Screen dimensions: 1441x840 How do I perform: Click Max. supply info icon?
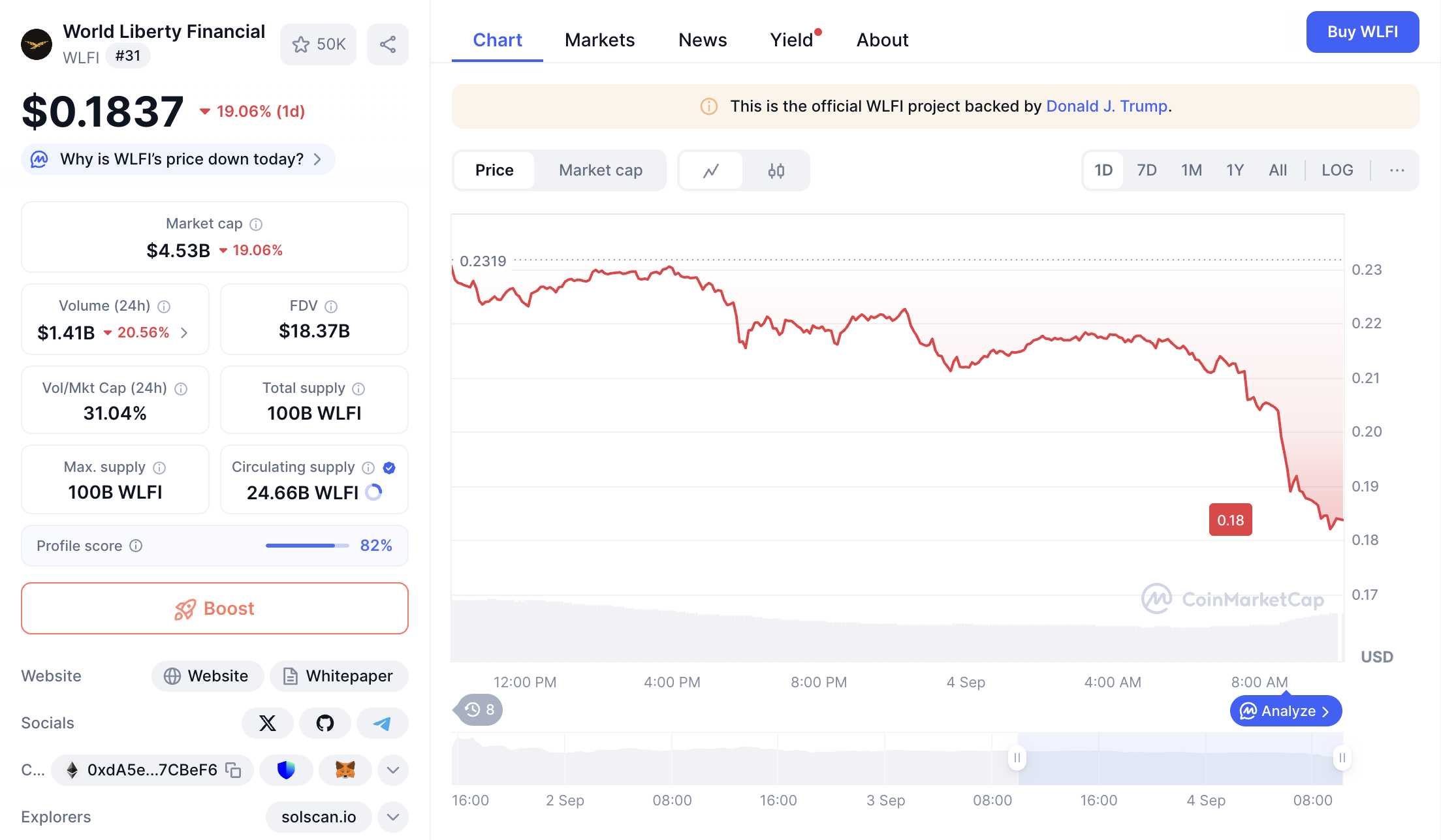pos(159,468)
